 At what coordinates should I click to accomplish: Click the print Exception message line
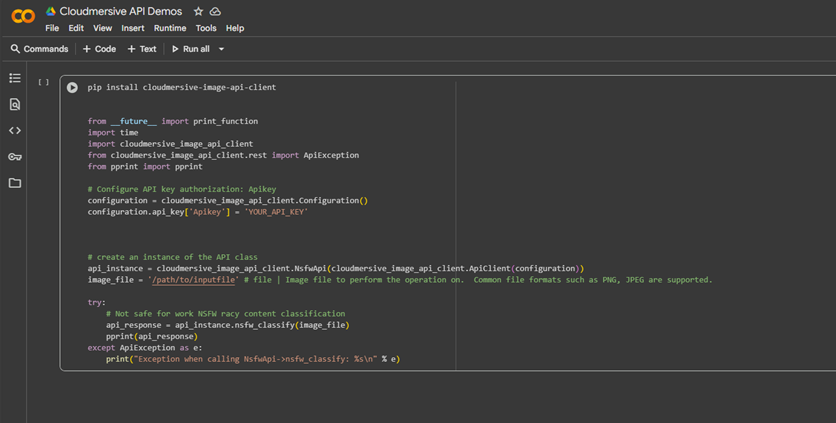[253, 359]
